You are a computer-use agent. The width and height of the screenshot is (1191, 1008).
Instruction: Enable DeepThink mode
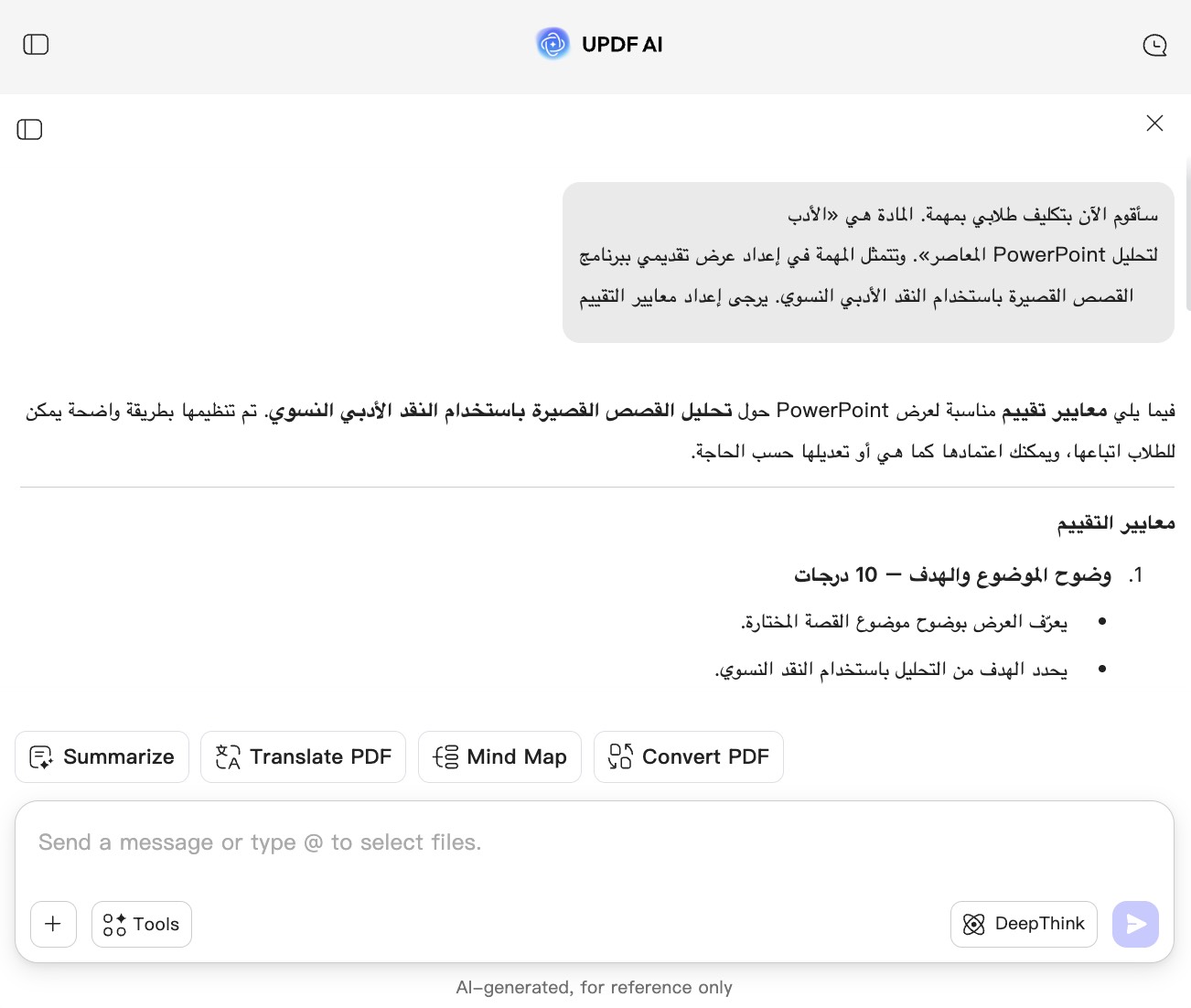(x=1024, y=924)
